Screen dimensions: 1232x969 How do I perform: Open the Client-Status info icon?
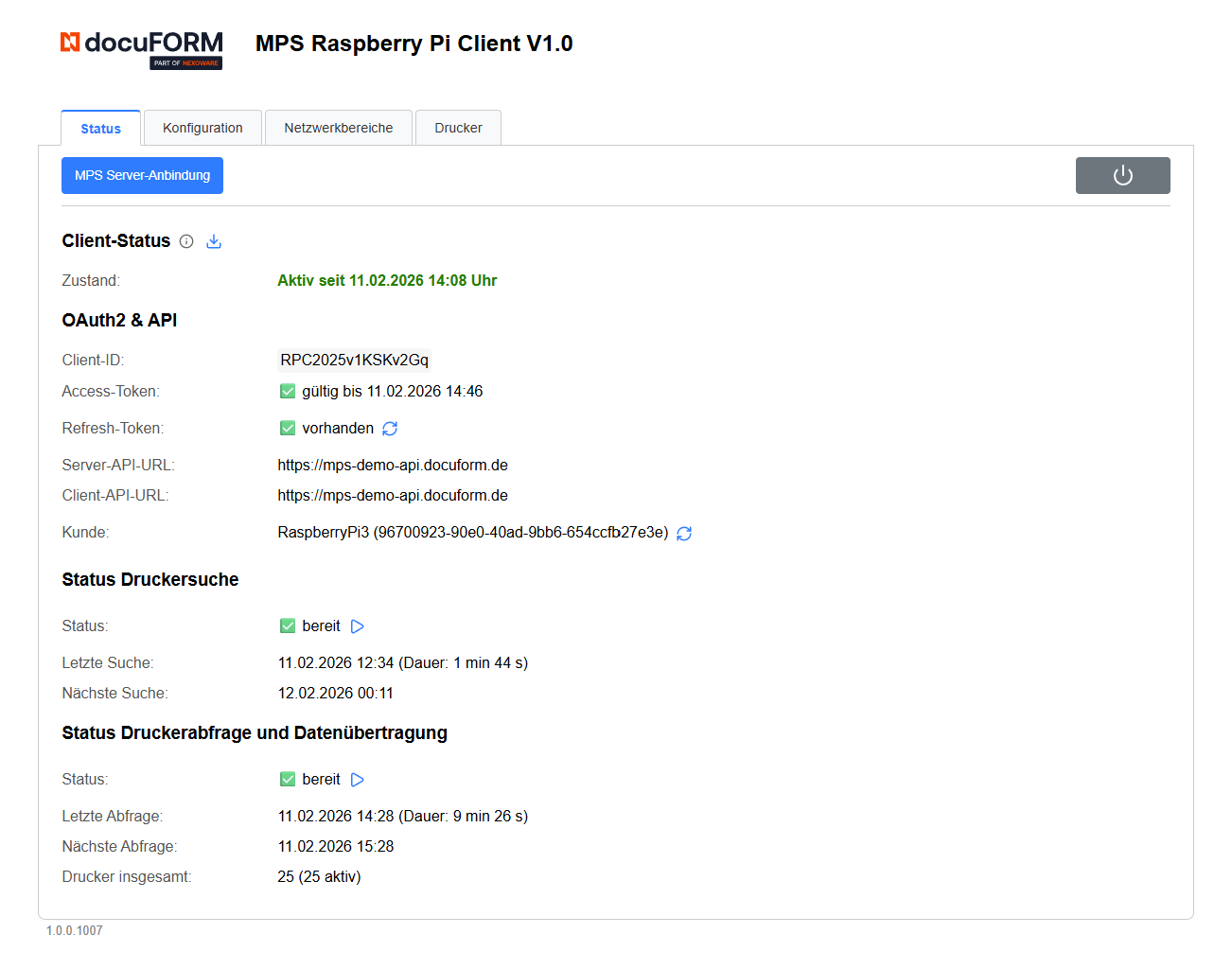click(x=186, y=241)
